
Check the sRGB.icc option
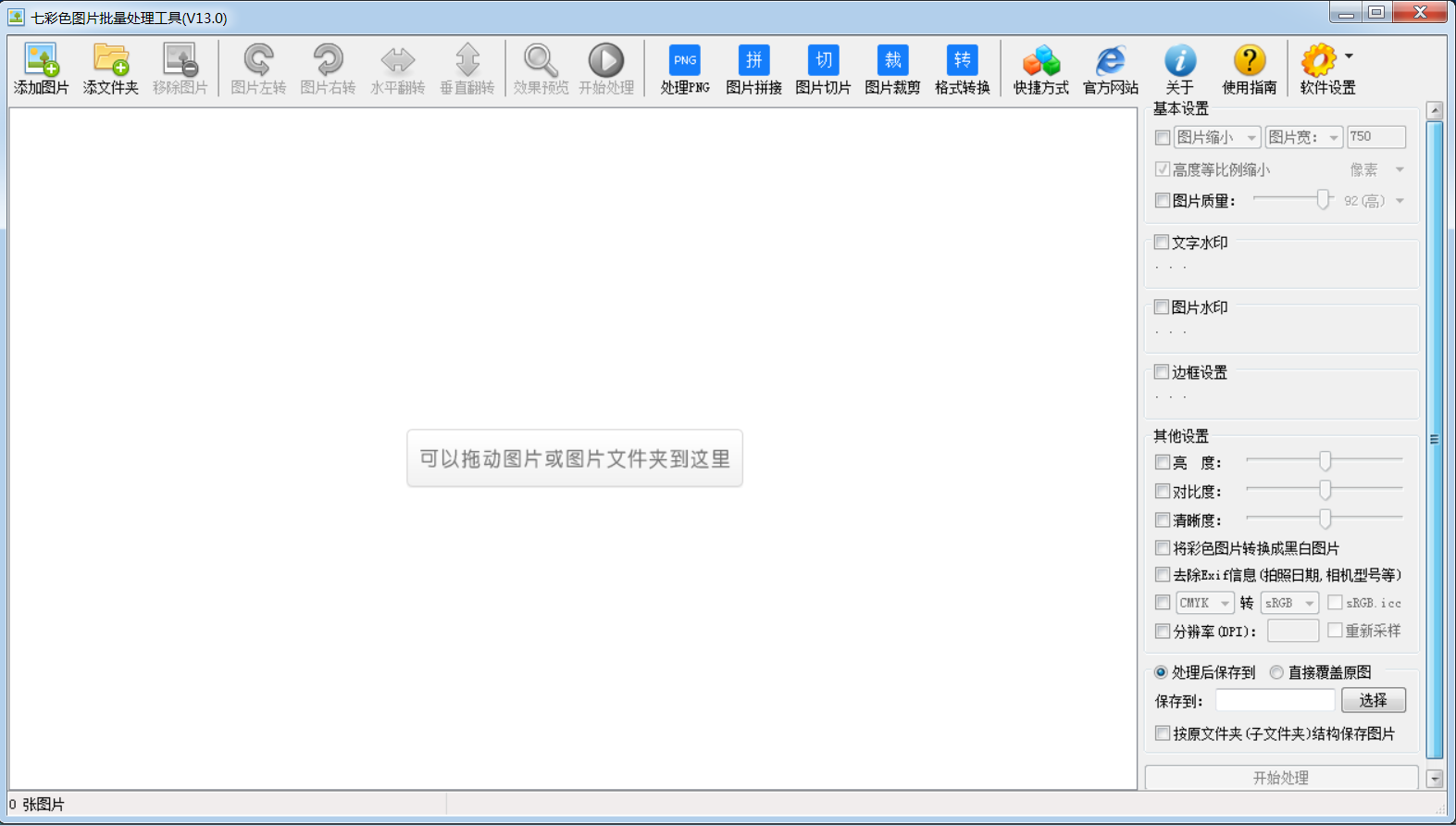[x=1335, y=603]
